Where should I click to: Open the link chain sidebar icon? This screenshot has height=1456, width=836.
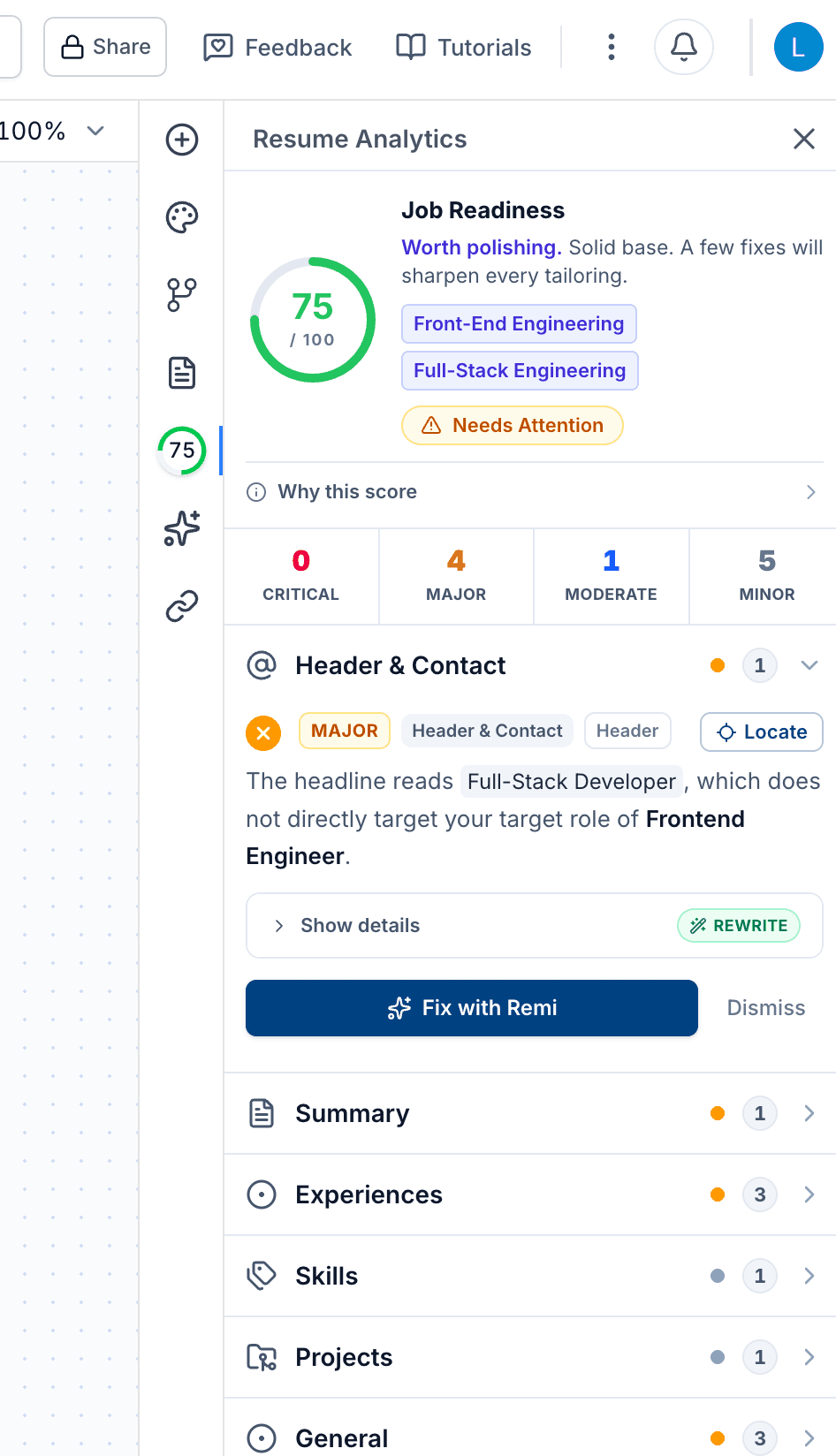[182, 606]
